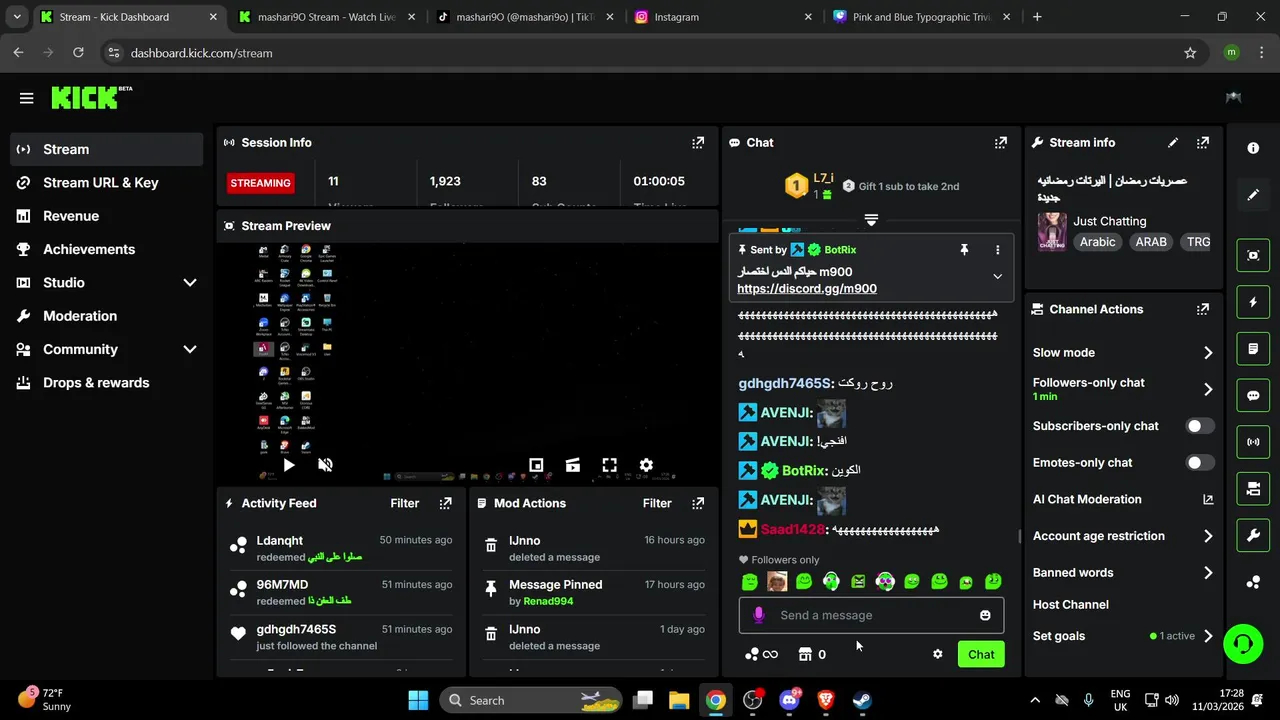Play the stream preview
This screenshot has width=1280, height=720.
click(x=288, y=465)
